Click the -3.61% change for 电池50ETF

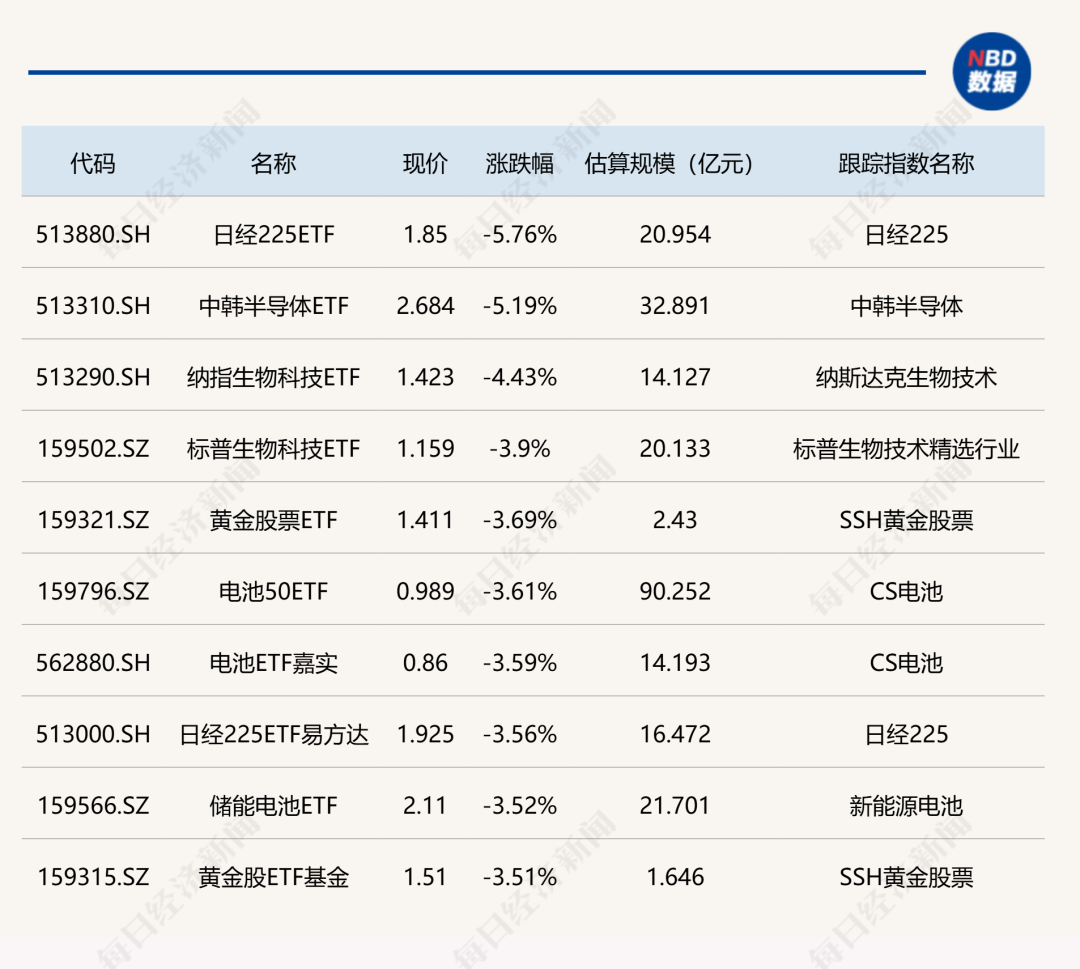(x=519, y=591)
